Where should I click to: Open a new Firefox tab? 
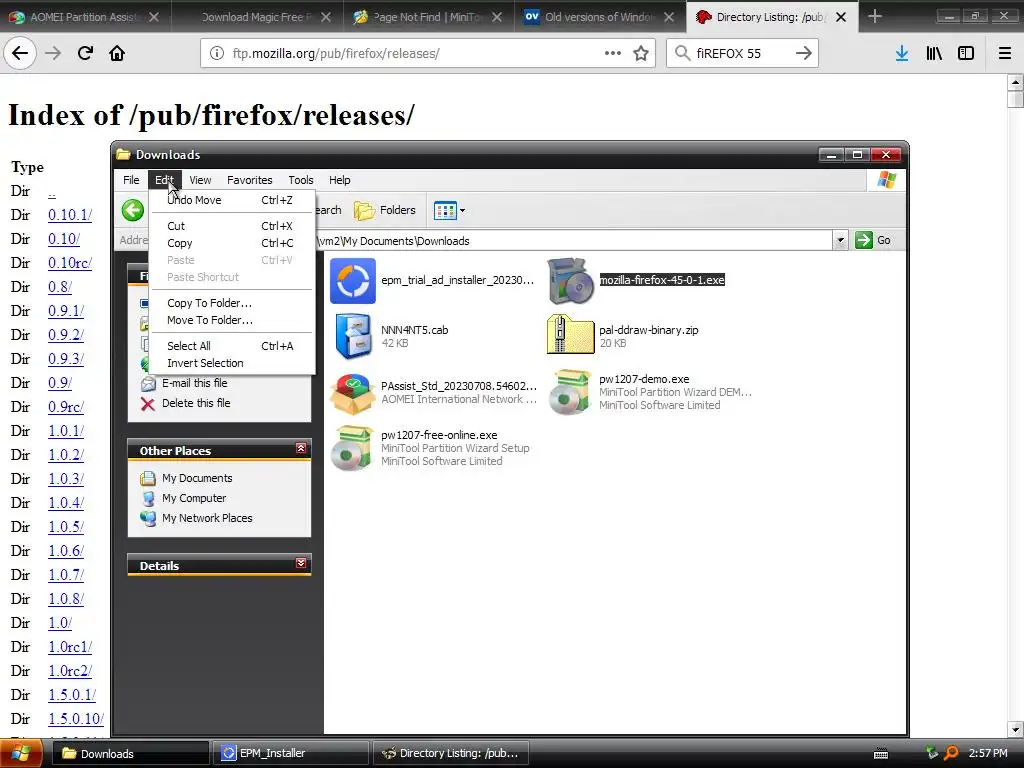tap(874, 17)
